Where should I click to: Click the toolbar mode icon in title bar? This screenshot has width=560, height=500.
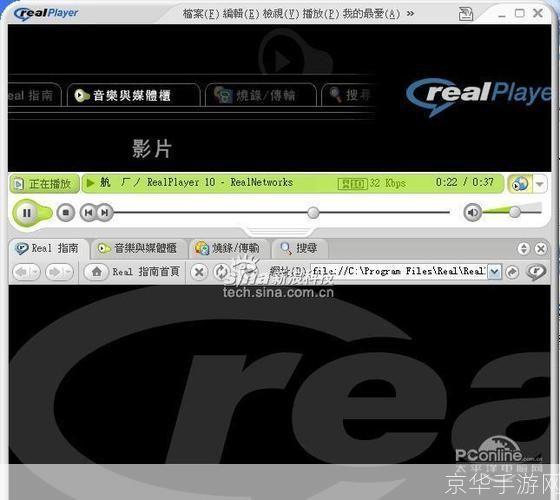[x=465, y=14]
